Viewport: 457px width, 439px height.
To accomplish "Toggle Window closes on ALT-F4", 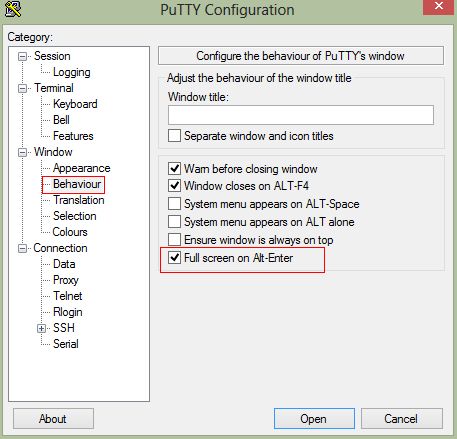I will pos(174,185).
